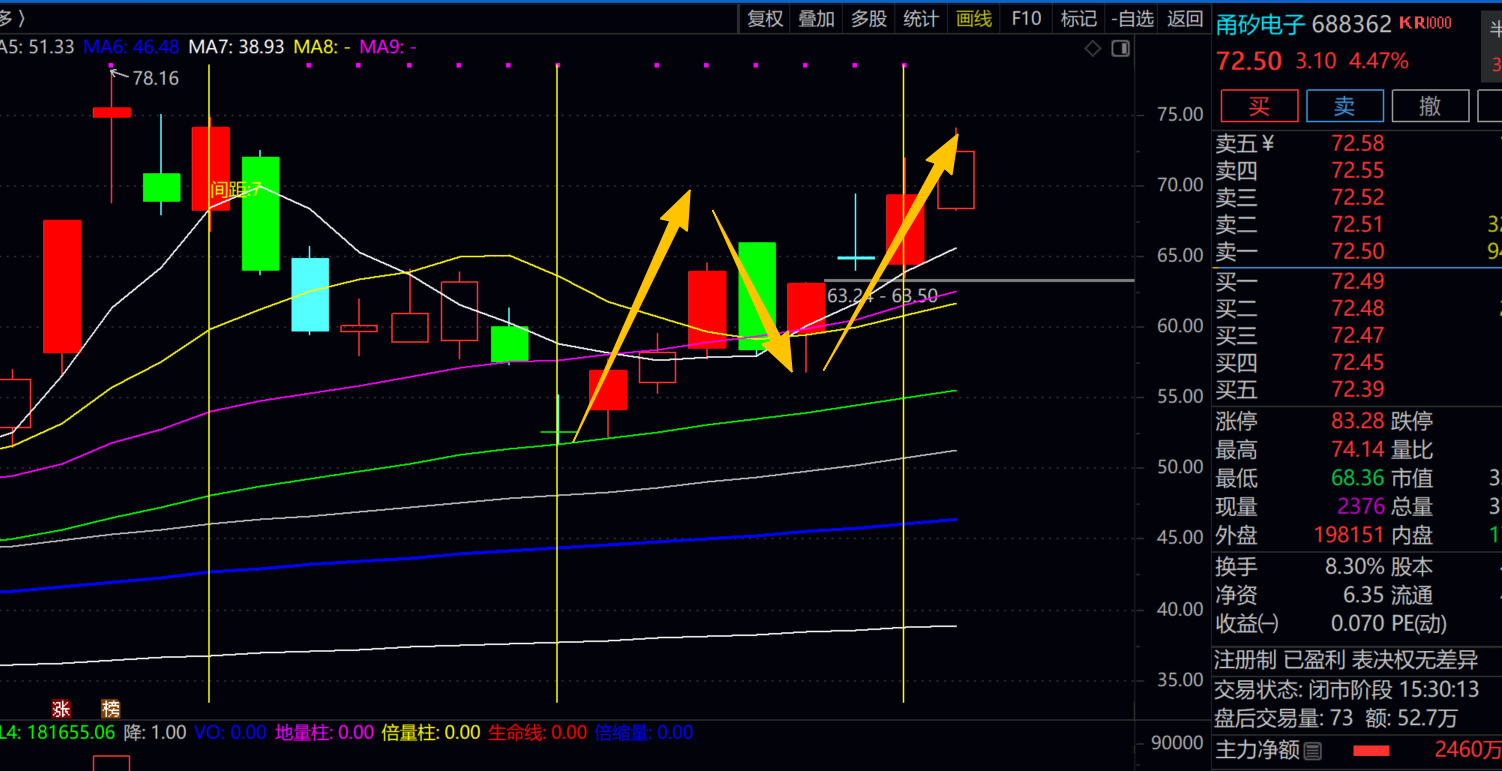
Task: Click the 4.47% change percentage
Action: click(1378, 61)
